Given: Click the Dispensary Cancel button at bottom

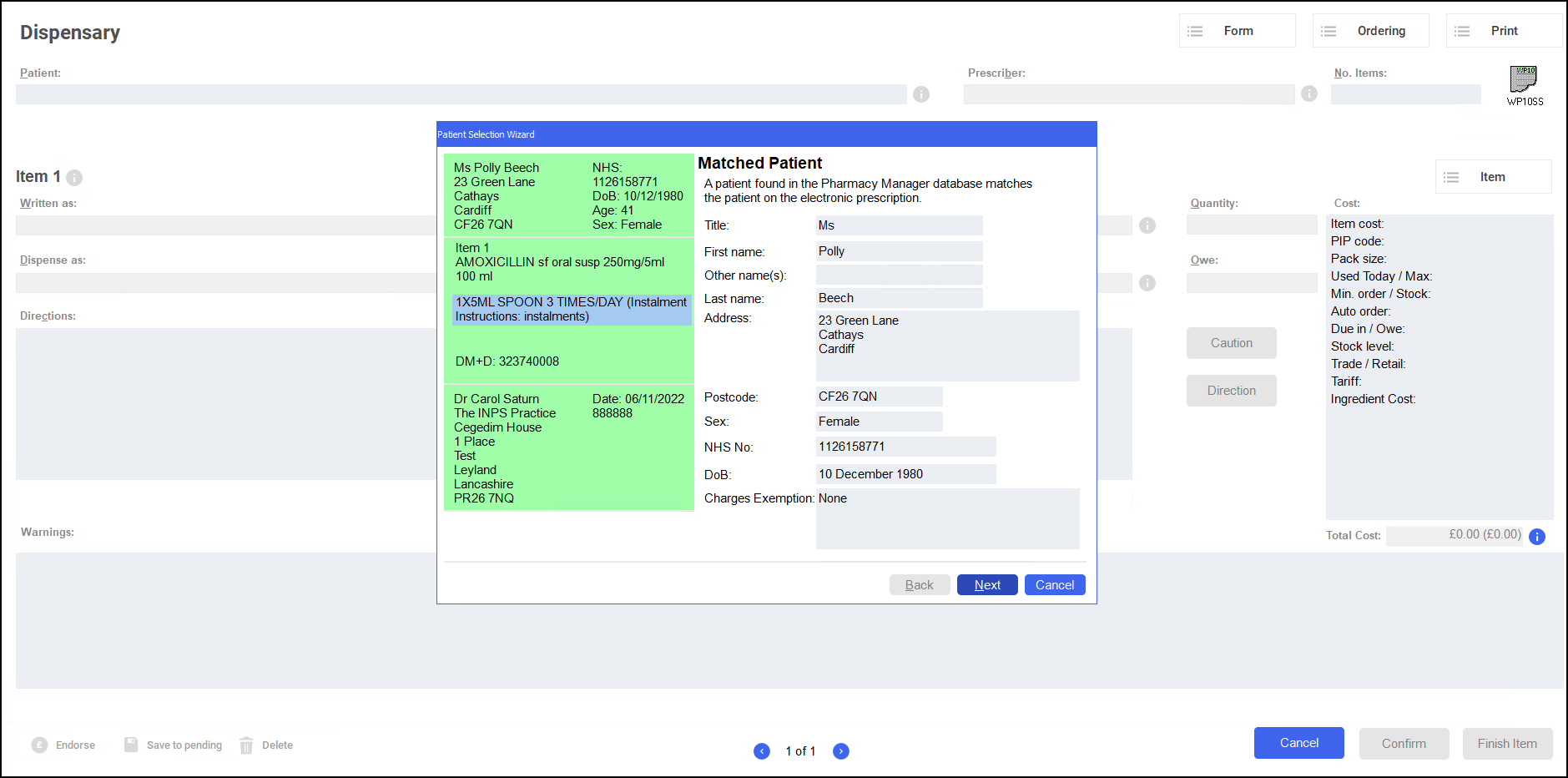Looking at the screenshot, I should (x=1299, y=743).
